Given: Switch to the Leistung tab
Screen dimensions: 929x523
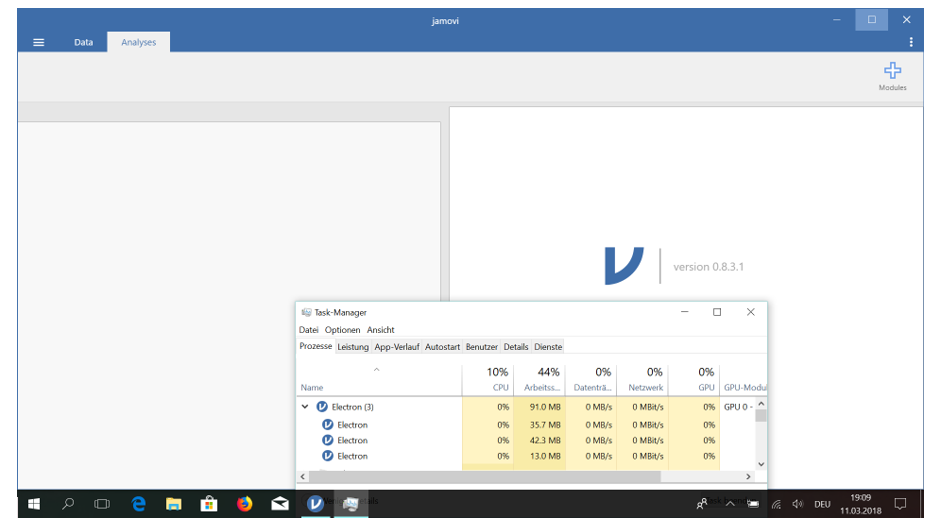Looking at the screenshot, I should pyautogui.click(x=353, y=347).
